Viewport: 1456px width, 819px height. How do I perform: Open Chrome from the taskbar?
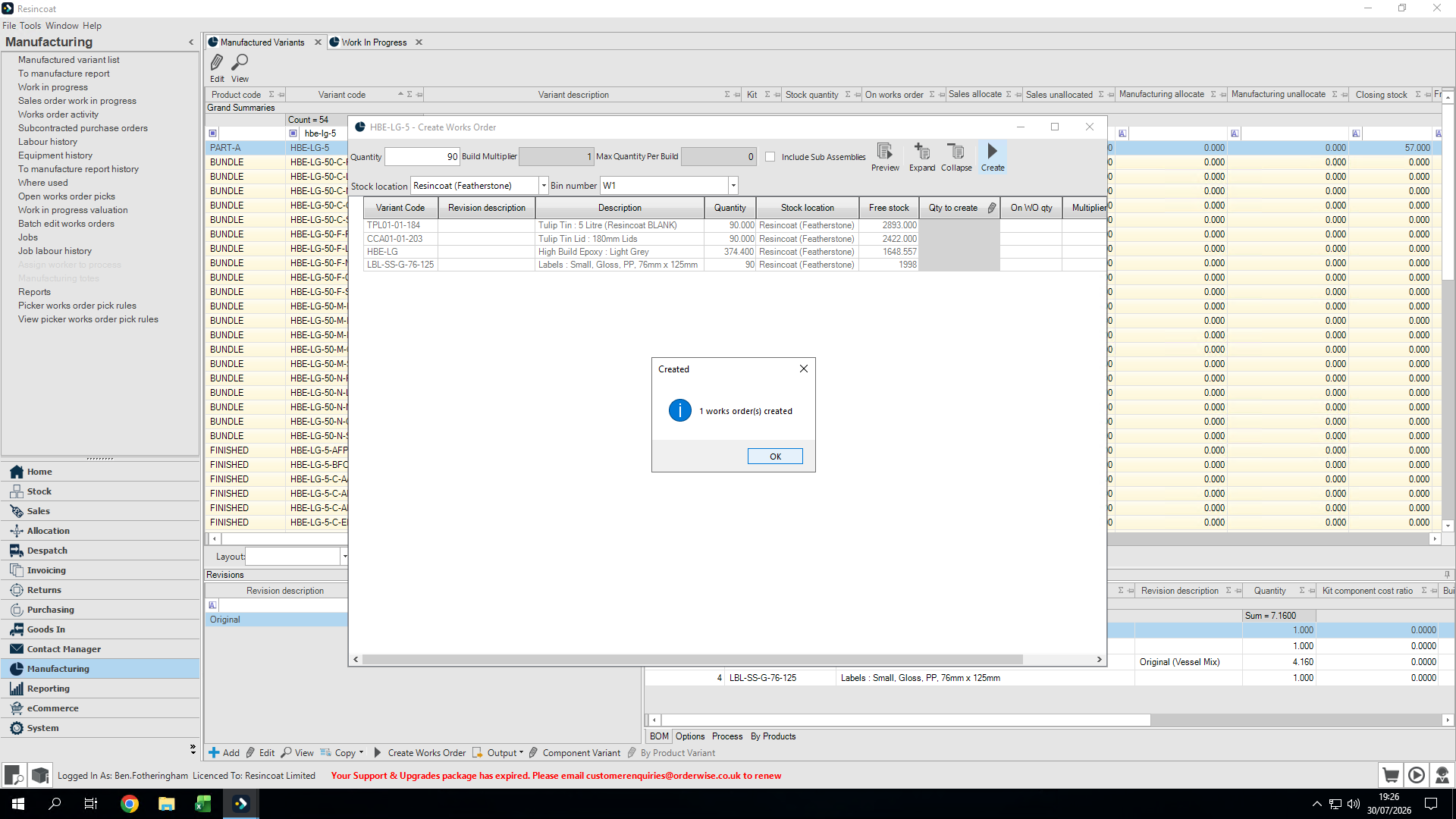[130, 804]
